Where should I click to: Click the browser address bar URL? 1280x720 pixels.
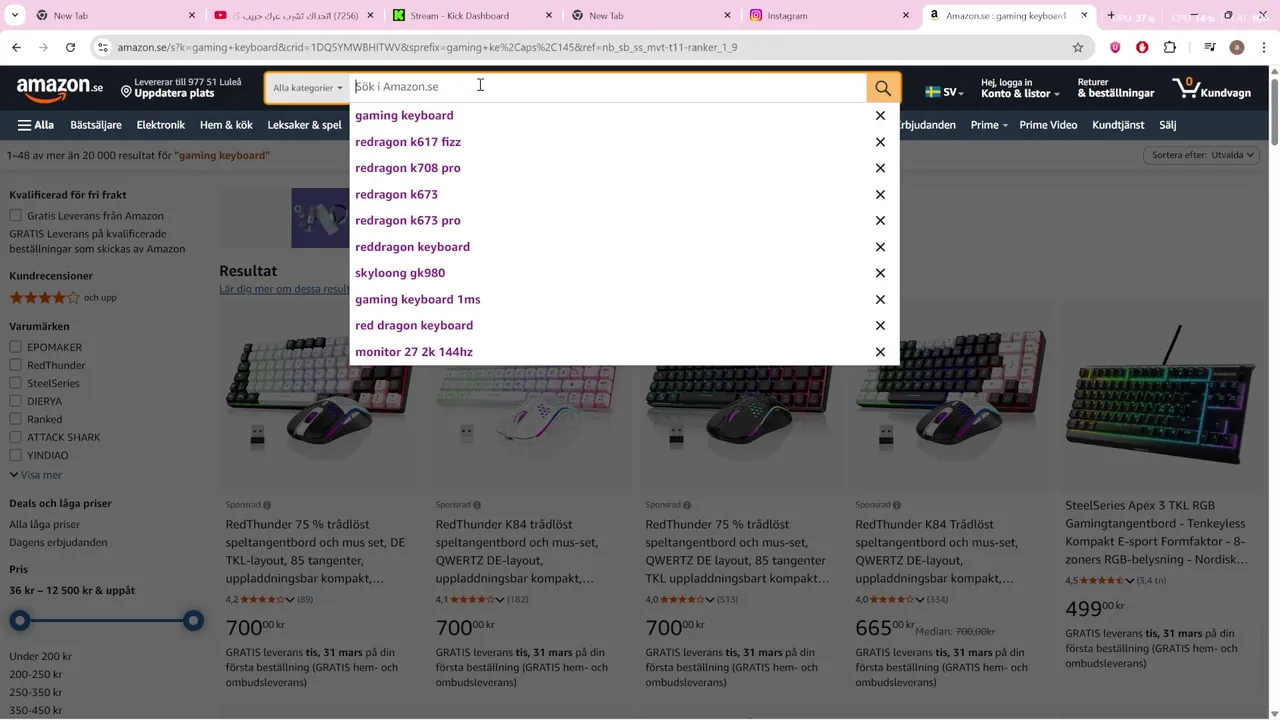click(x=427, y=47)
